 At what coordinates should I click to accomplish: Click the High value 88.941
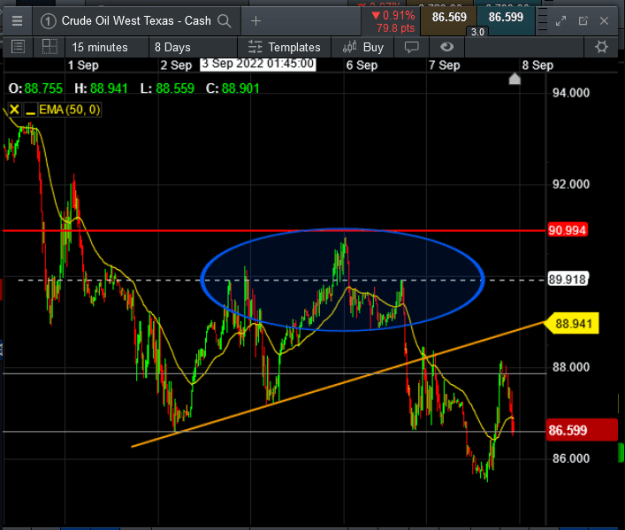[x=109, y=88]
